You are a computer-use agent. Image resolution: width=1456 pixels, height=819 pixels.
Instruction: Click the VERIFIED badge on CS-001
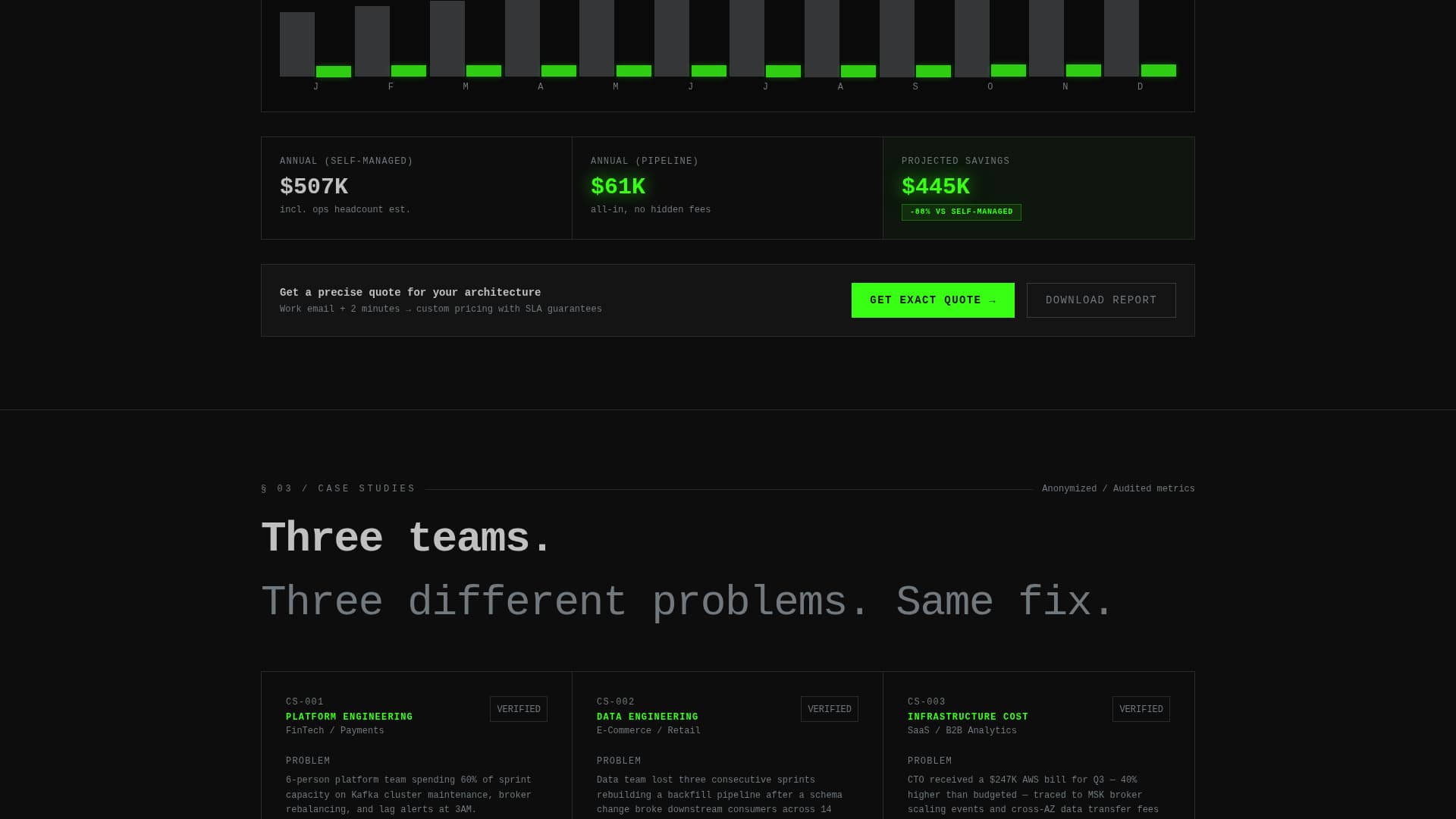(x=519, y=709)
